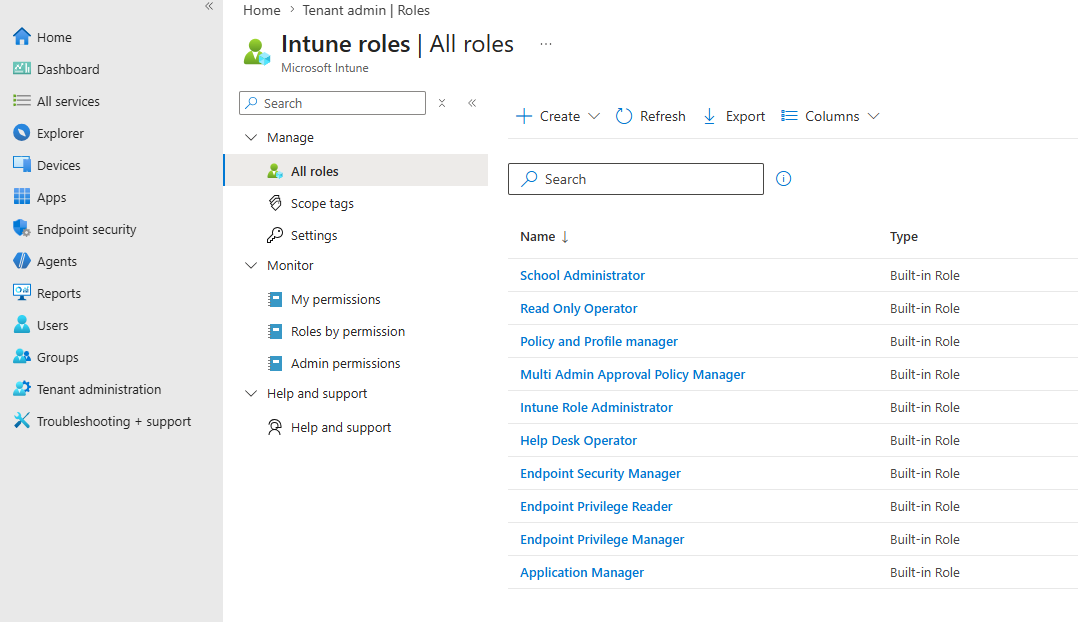Click the Home house icon in sidebar
This screenshot has height=622, width=1078.
(x=22, y=36)
